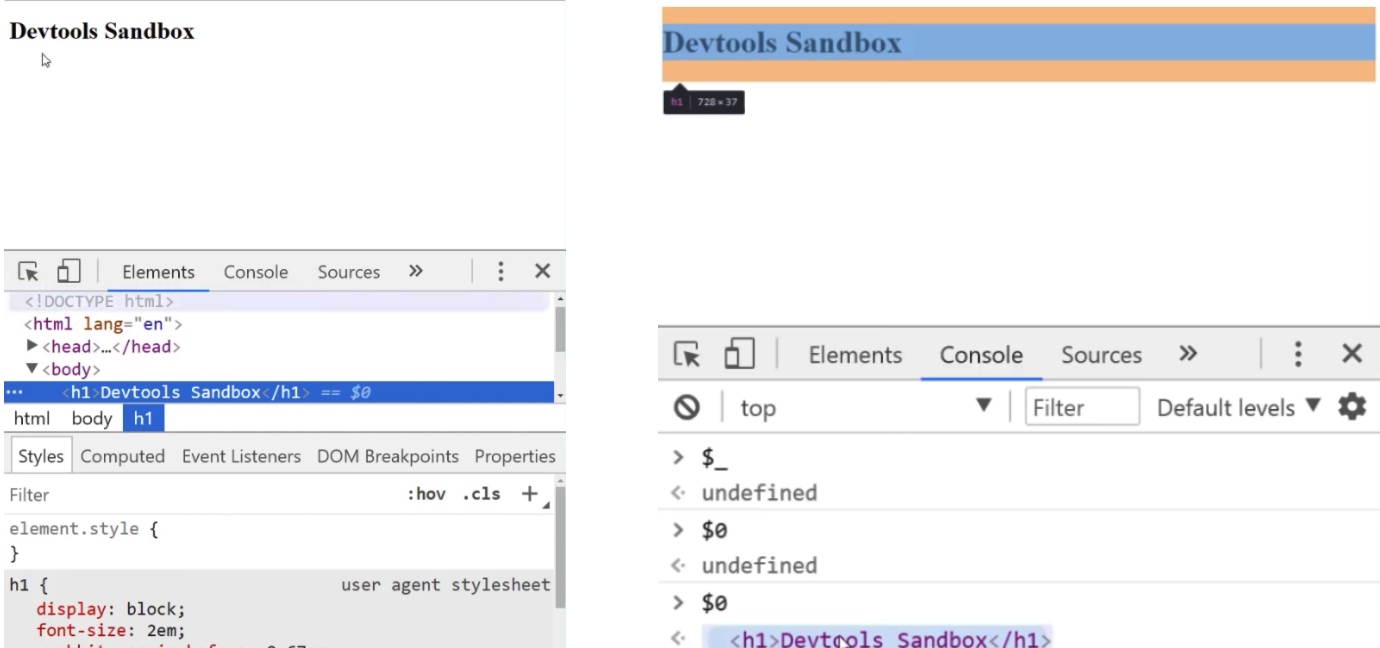This screenshot has height=648, width=1380.
Task: Switch to the Styles pane tab
Action: 41,456
